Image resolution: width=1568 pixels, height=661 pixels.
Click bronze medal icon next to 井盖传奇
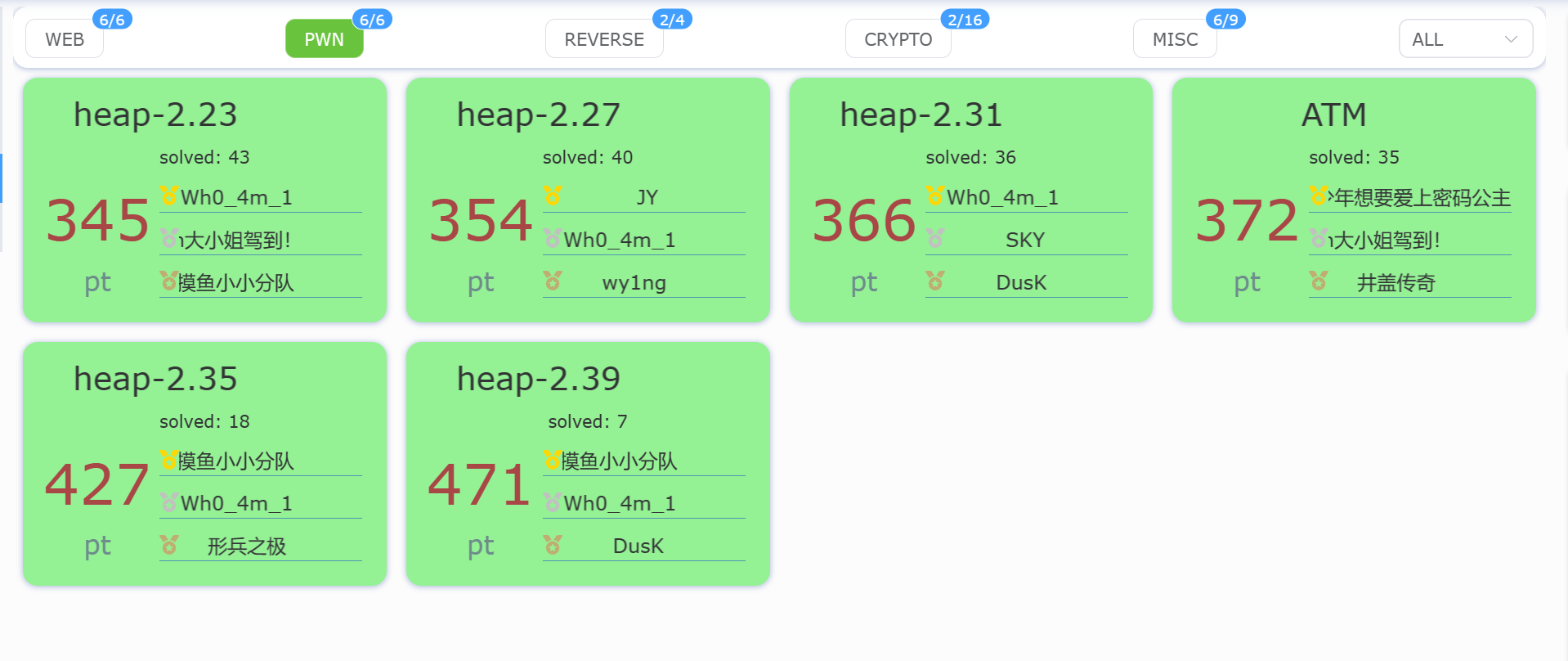click(1319, 281)
